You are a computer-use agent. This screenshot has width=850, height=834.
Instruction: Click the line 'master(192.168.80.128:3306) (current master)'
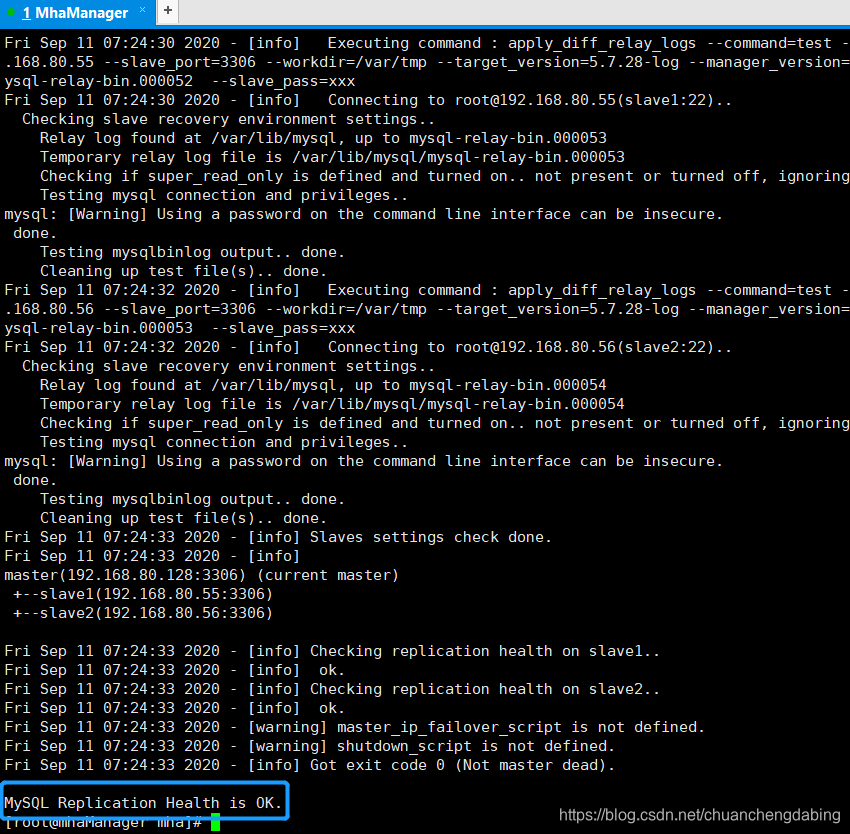[201, 575]
